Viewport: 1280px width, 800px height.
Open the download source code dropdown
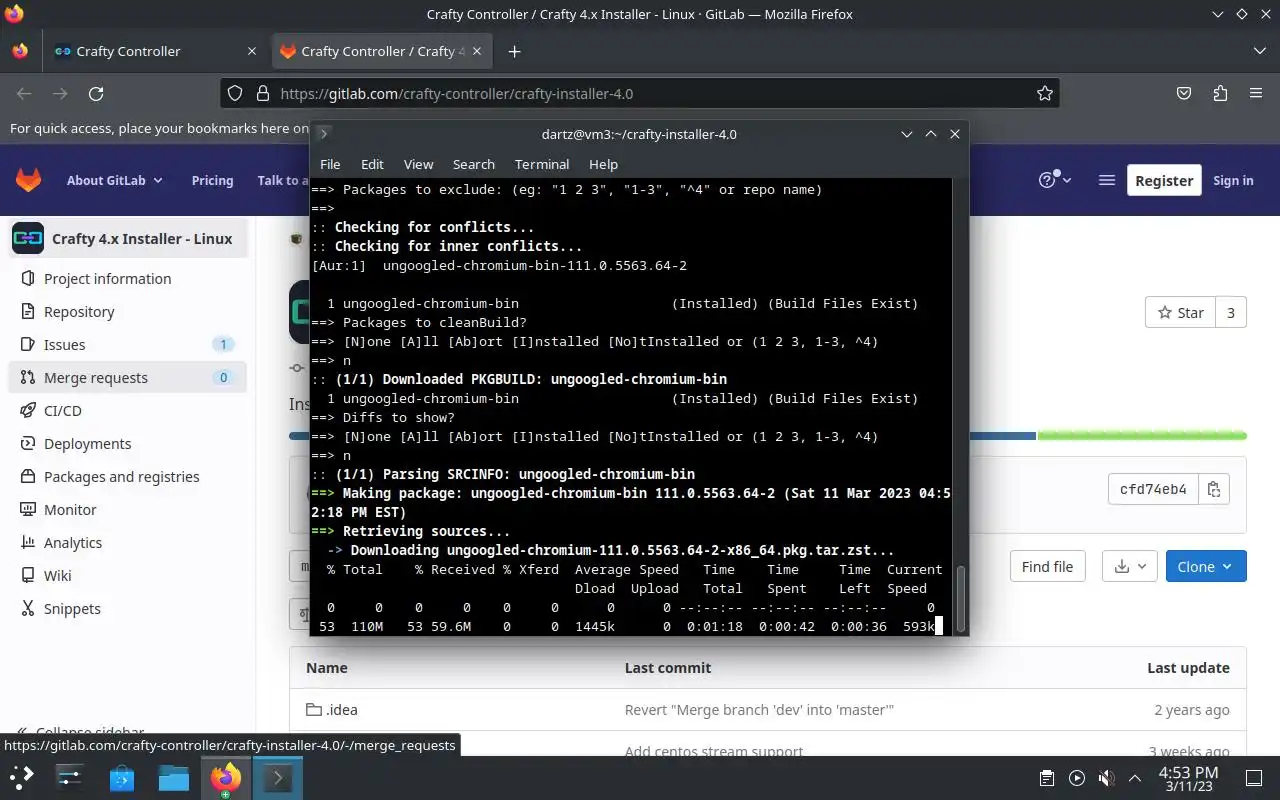point(1130,566)
